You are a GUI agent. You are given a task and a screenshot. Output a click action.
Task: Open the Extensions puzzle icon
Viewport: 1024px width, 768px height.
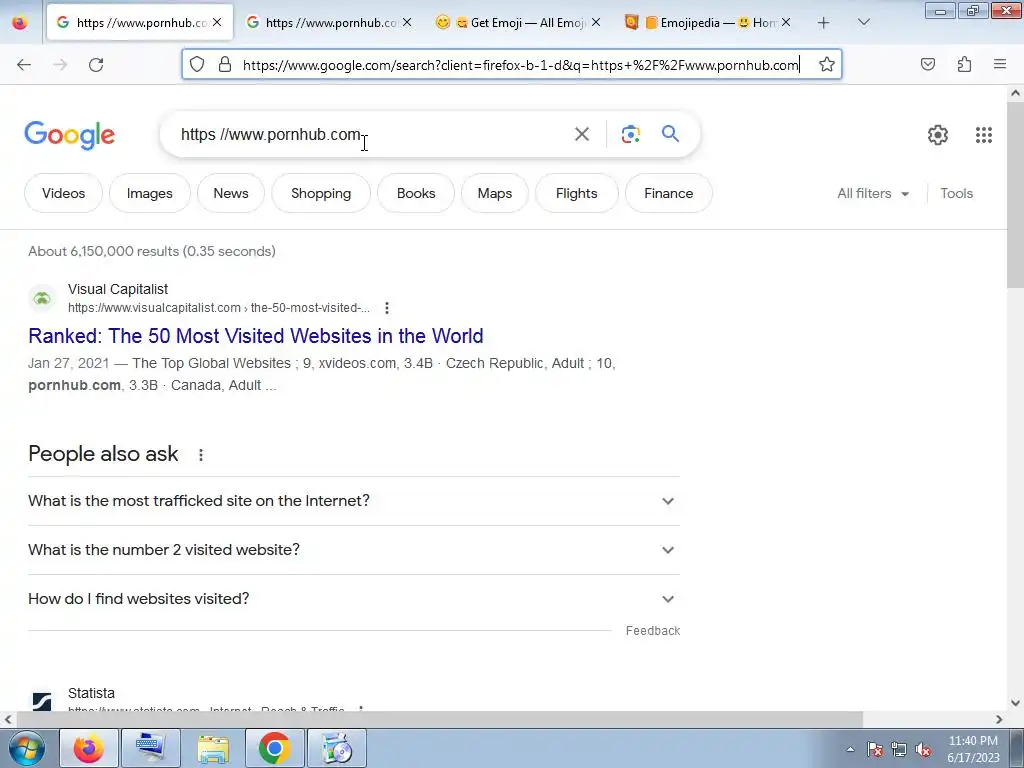point(964,64)
